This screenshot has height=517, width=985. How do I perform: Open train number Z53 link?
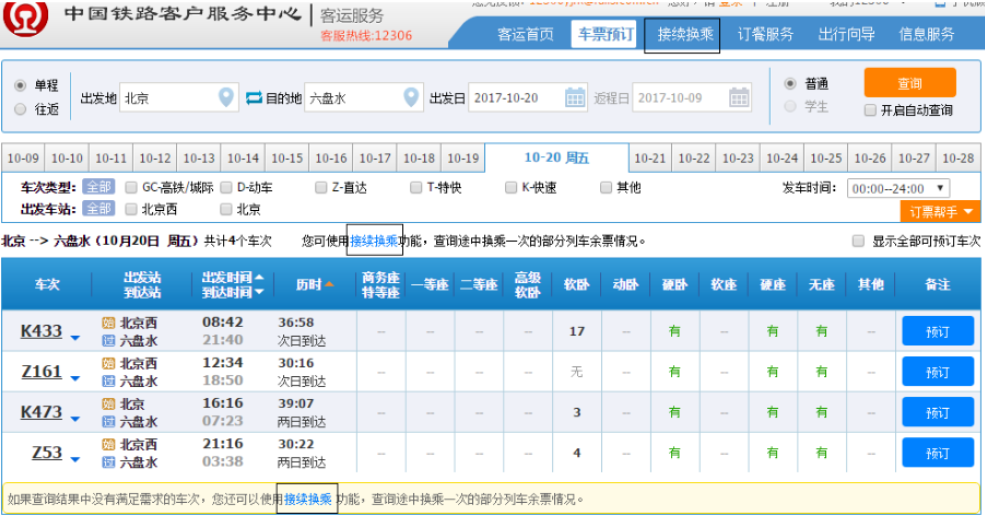[47, 452]
